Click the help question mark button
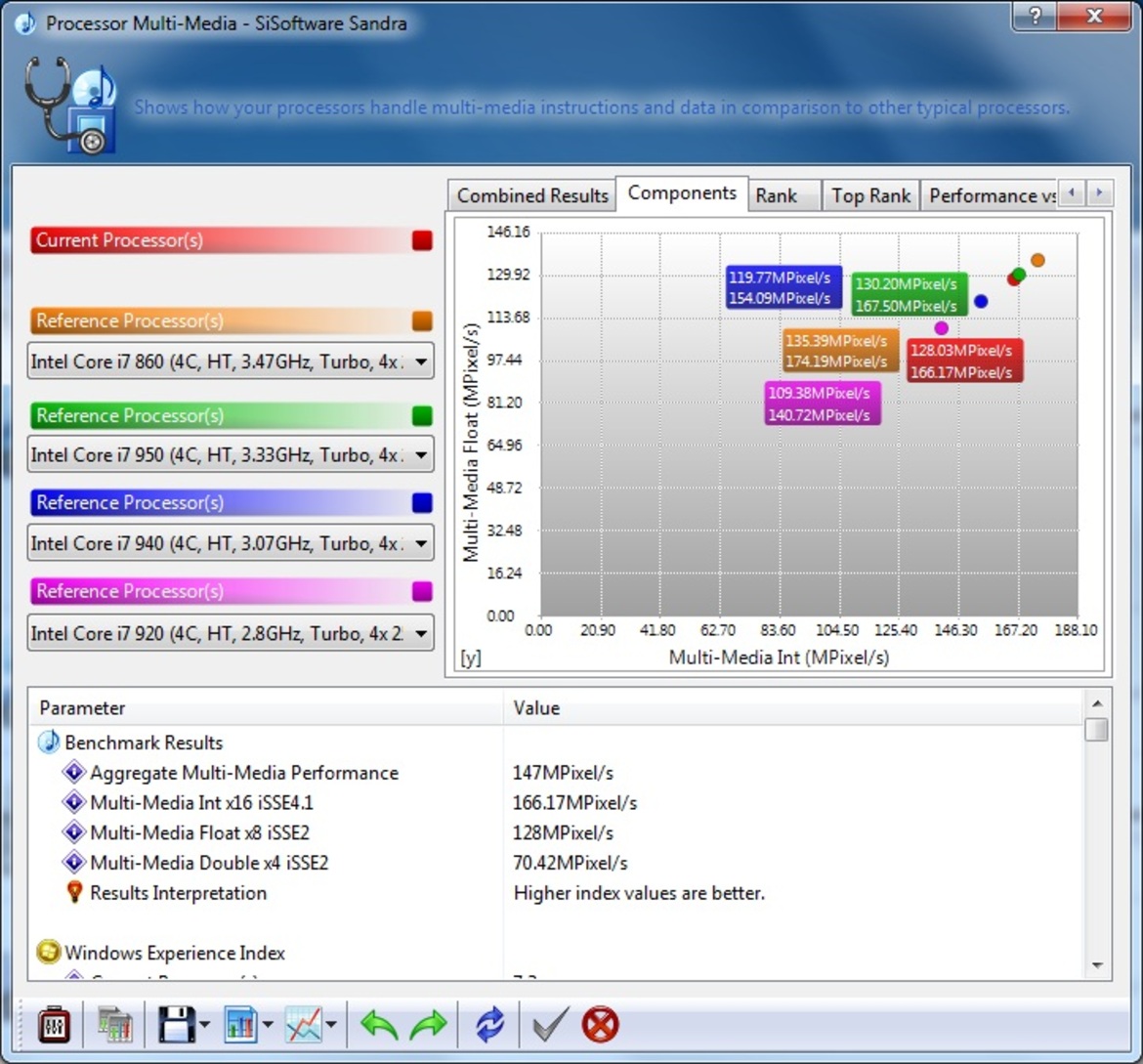Image resolution: width=1143 pixels, height=1064 pixels. click(x=1036, y=16)
